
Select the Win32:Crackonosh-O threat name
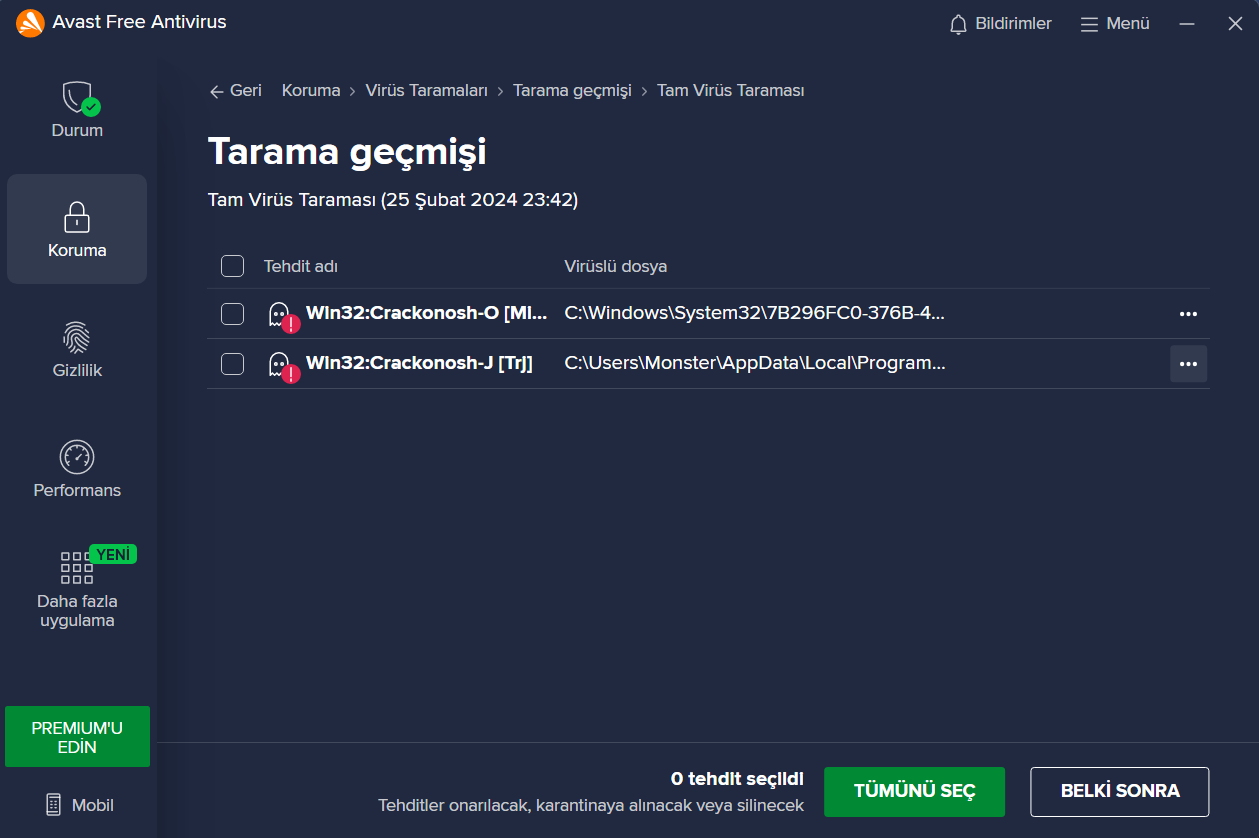427,313
